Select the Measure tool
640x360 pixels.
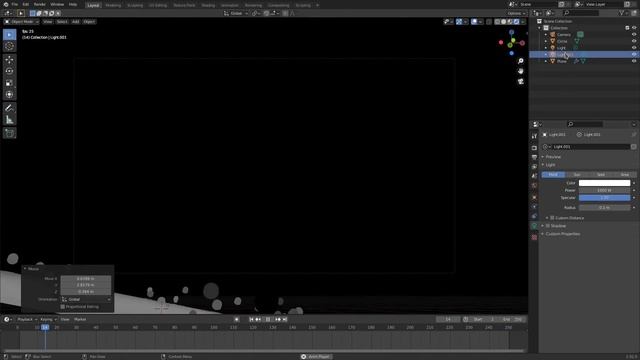(9, 120)
